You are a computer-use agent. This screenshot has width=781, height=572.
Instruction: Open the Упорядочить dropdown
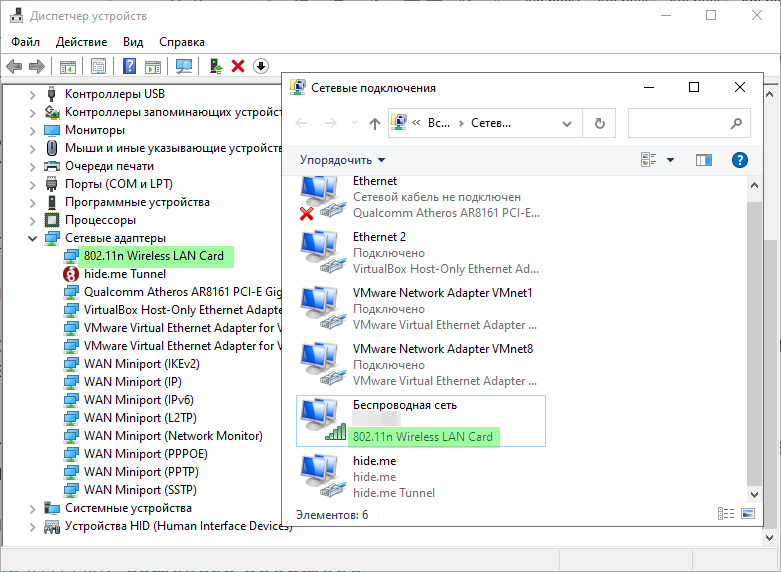[343, 160]
